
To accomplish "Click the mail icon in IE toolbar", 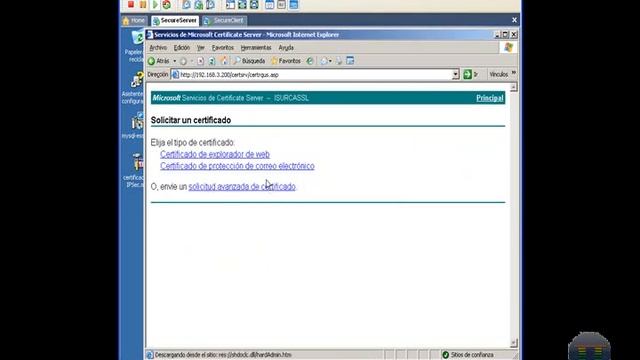I will pos(324,61).
